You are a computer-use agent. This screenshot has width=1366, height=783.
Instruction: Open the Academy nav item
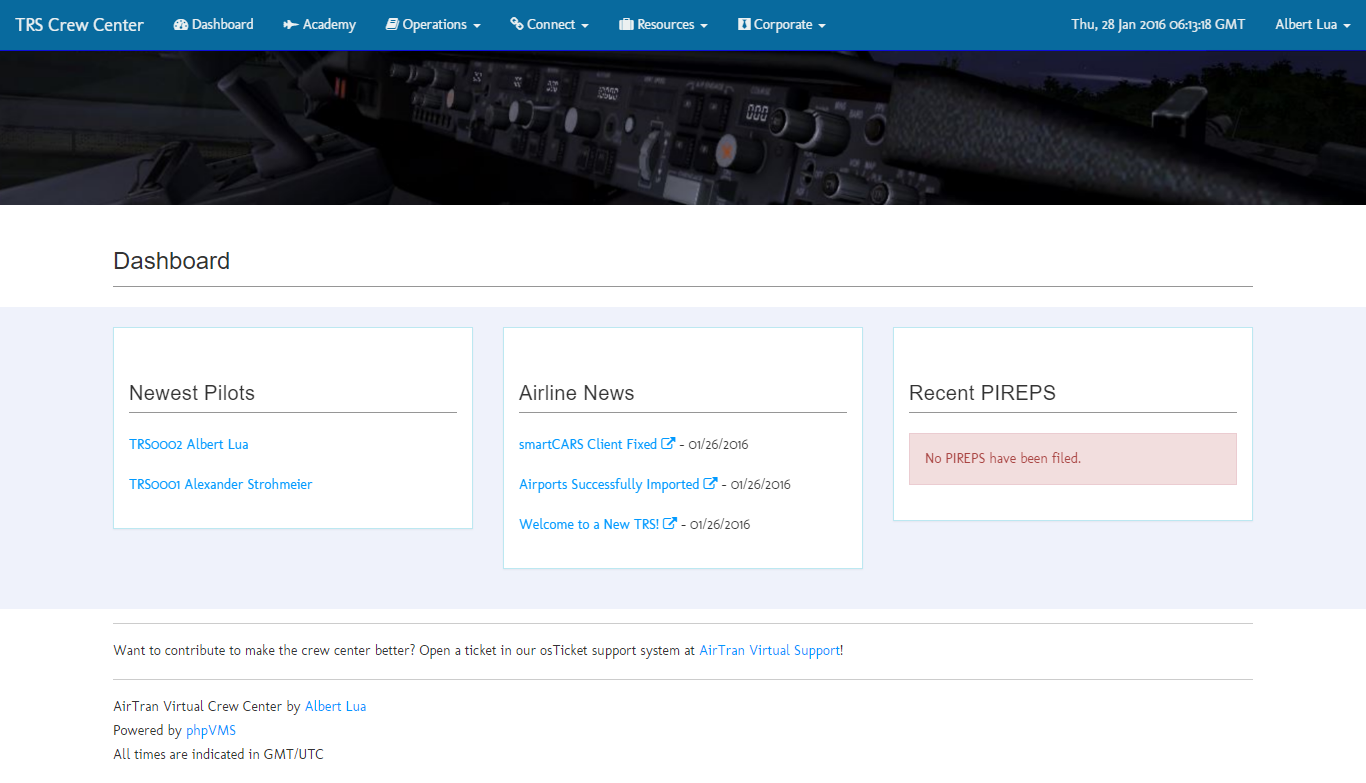[x=320, y=24]
